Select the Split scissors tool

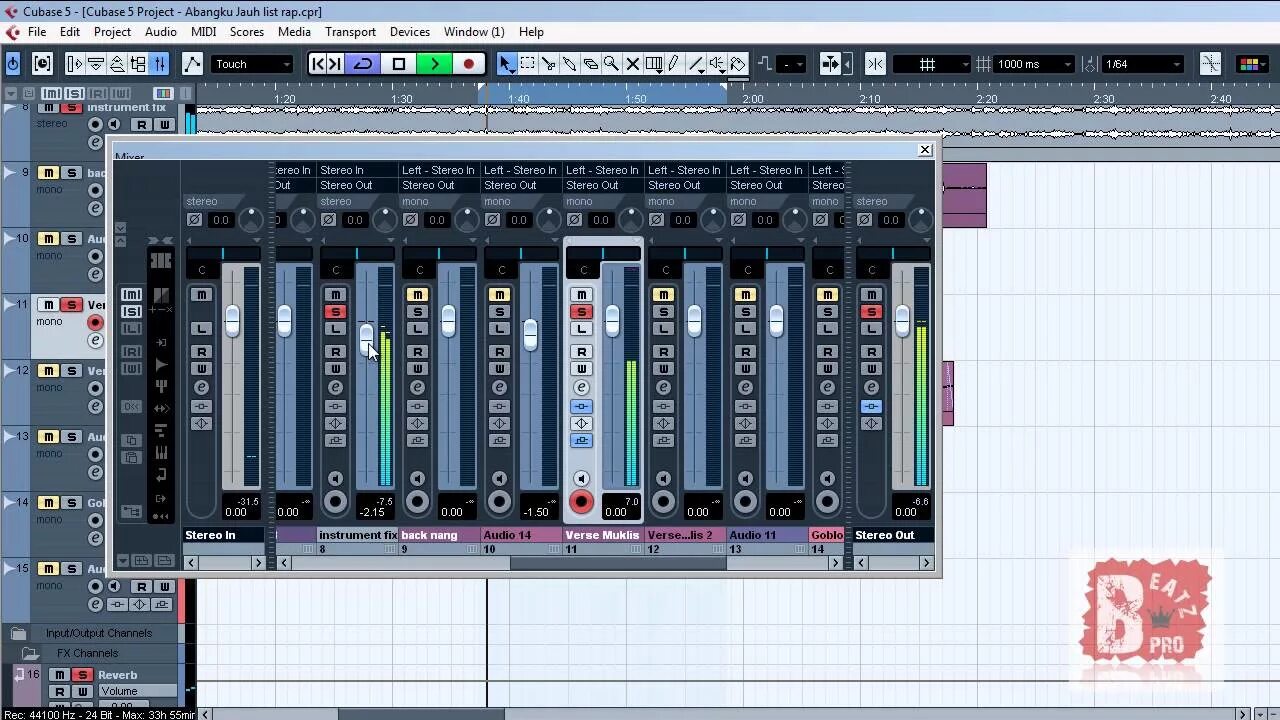(x=549, y=64)
